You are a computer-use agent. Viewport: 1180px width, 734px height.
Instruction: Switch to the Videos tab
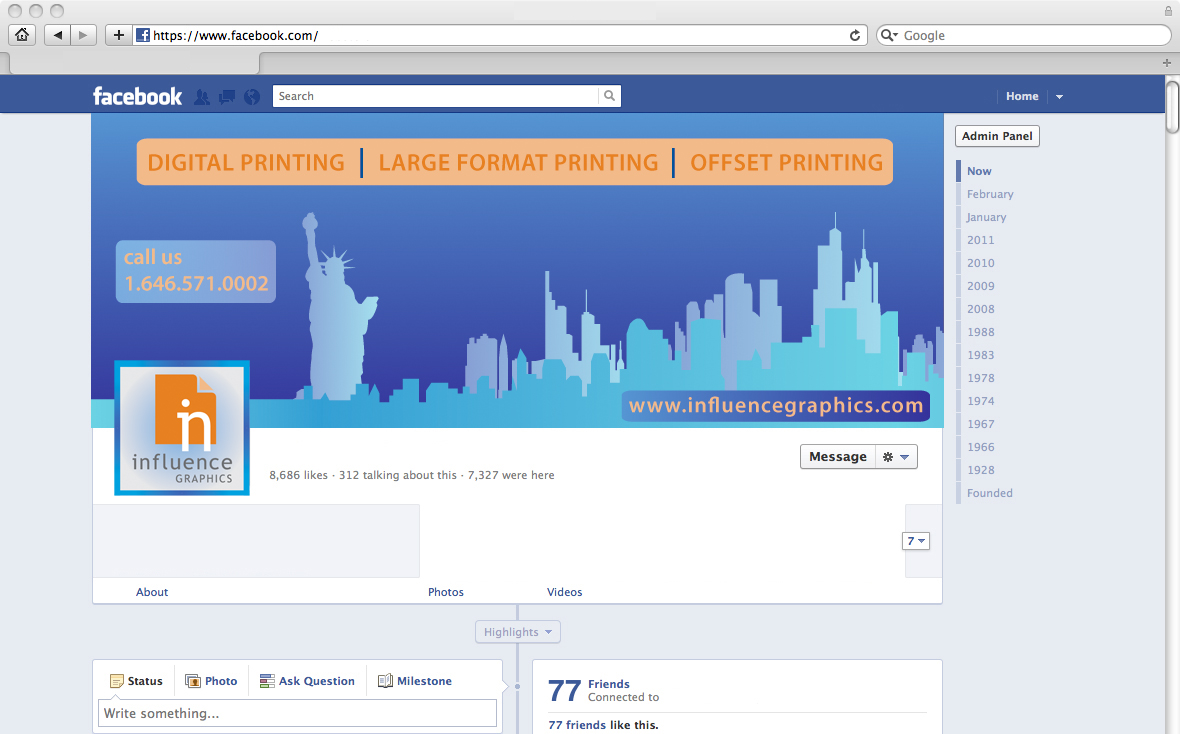pyautogui.click(x=564, y=591)
